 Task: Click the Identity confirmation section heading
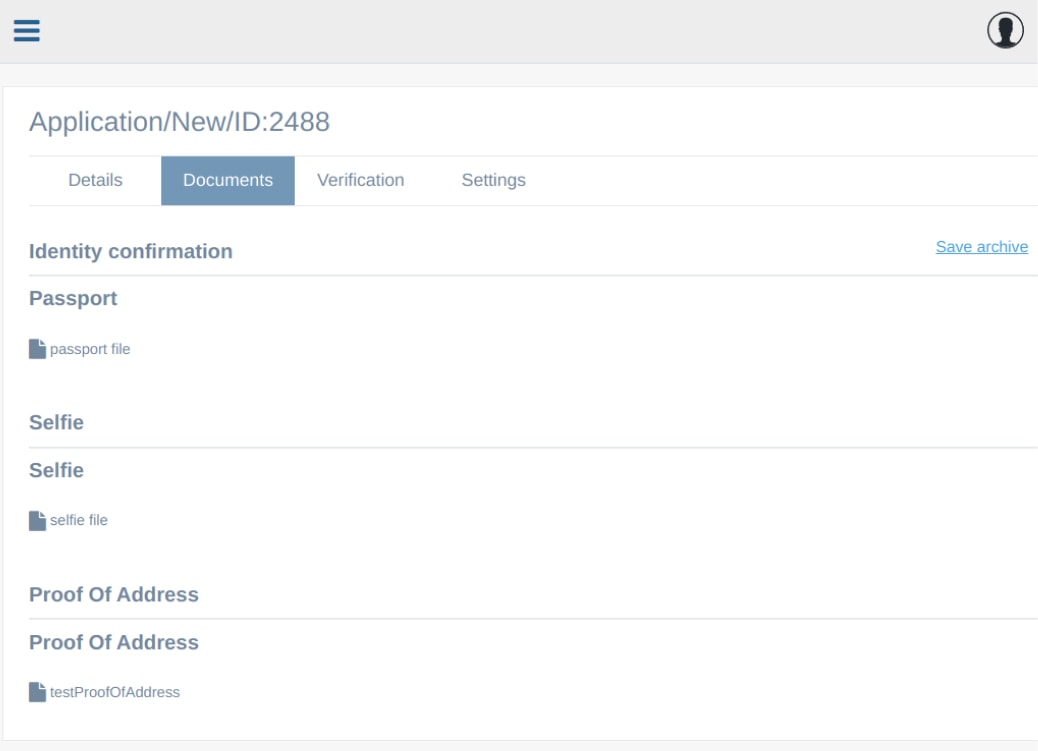click(131, 252)
